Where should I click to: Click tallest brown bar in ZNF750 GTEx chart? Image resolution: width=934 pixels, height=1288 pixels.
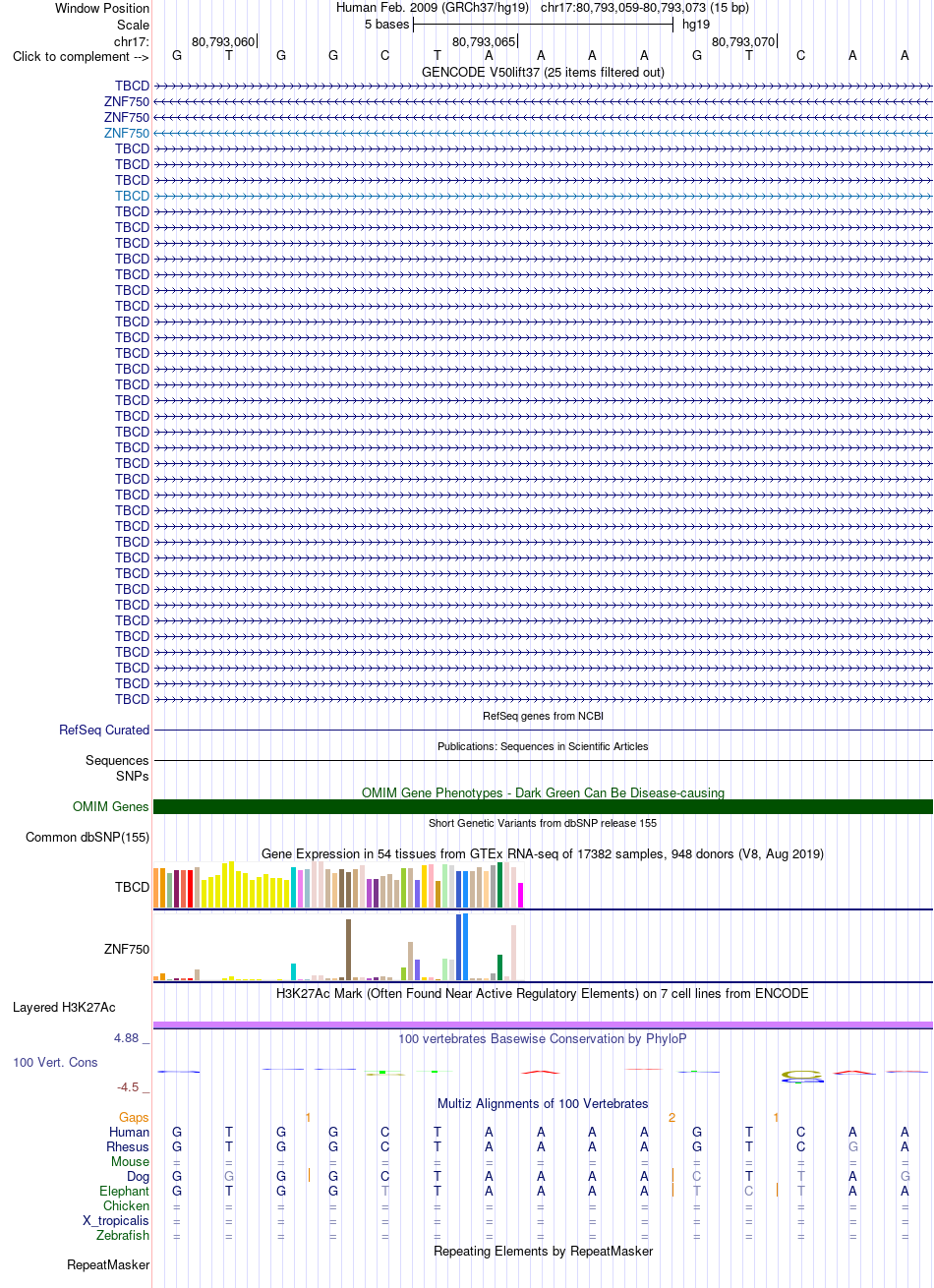coord(349,950)
